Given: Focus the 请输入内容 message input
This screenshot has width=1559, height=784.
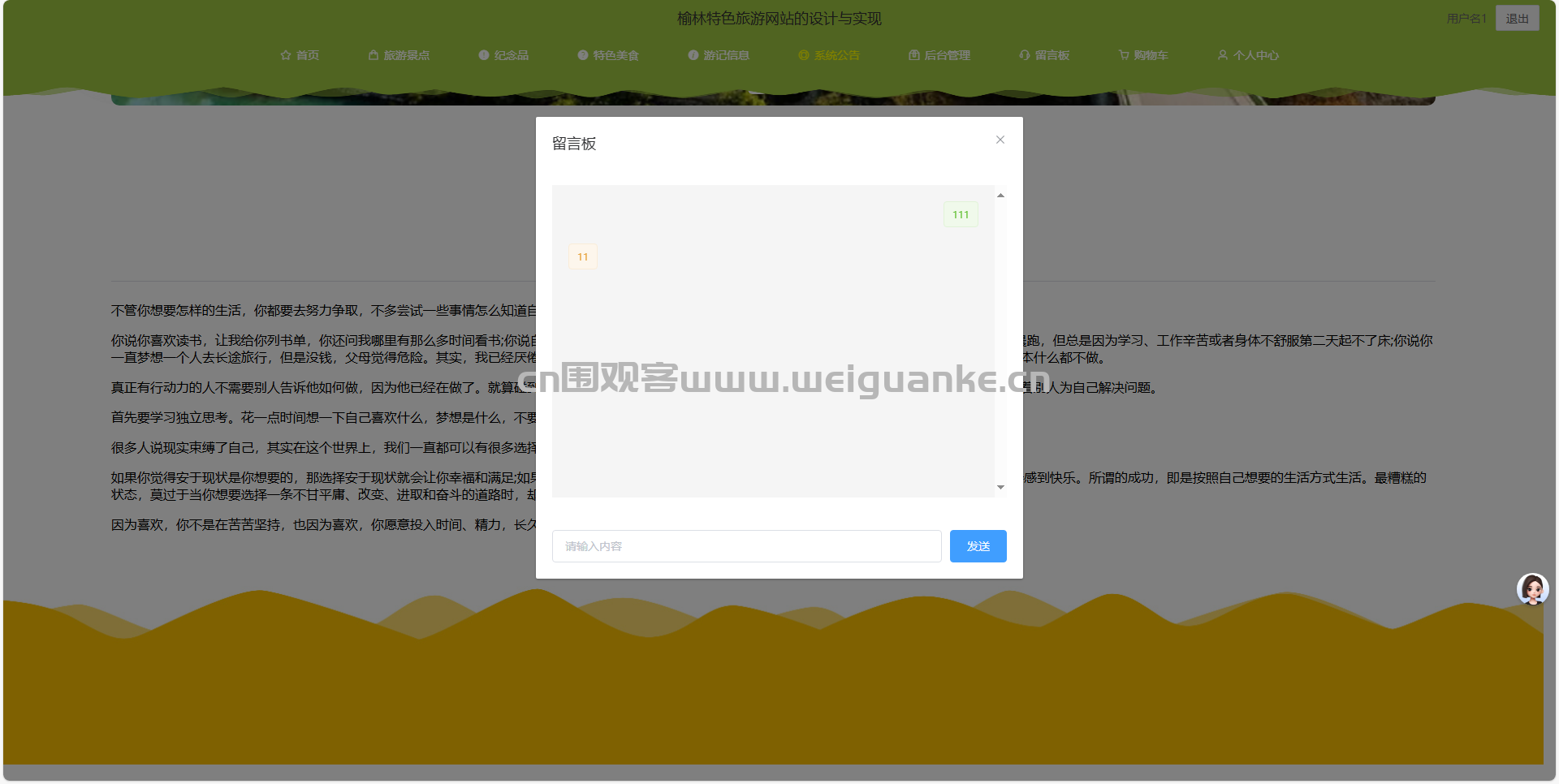Looking at the screenshot, I should (747, 546).
